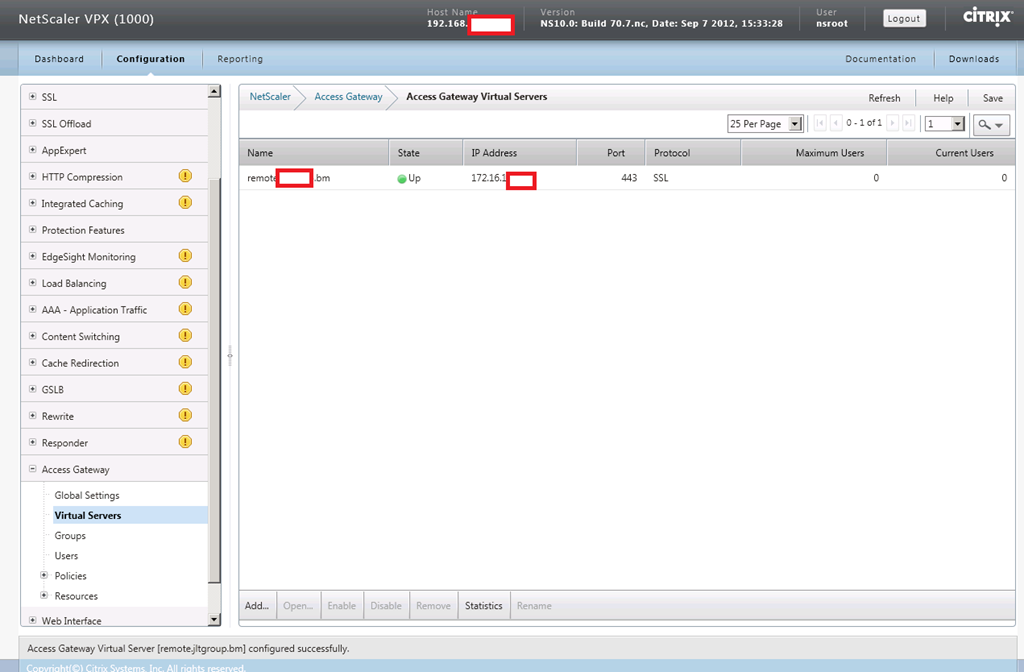Sort by the Port column header
The height and width of the screenshot is (672, 1024).
point(611,153)
